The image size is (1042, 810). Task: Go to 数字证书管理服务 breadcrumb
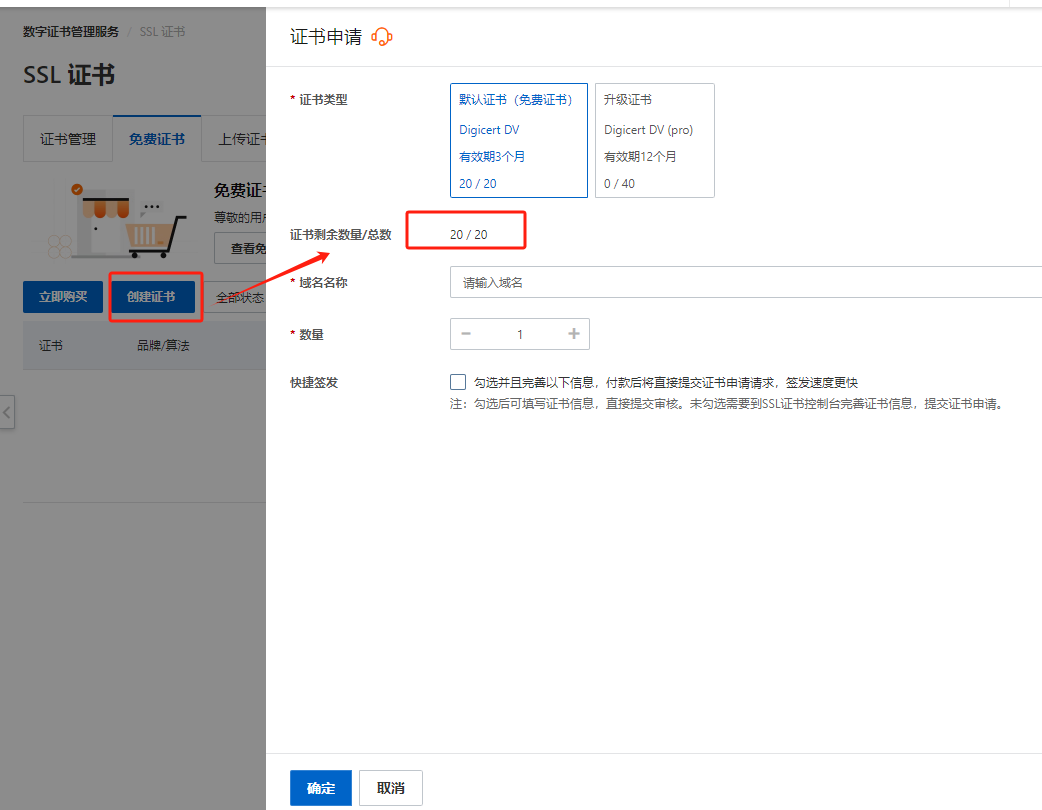coord(71,31)
